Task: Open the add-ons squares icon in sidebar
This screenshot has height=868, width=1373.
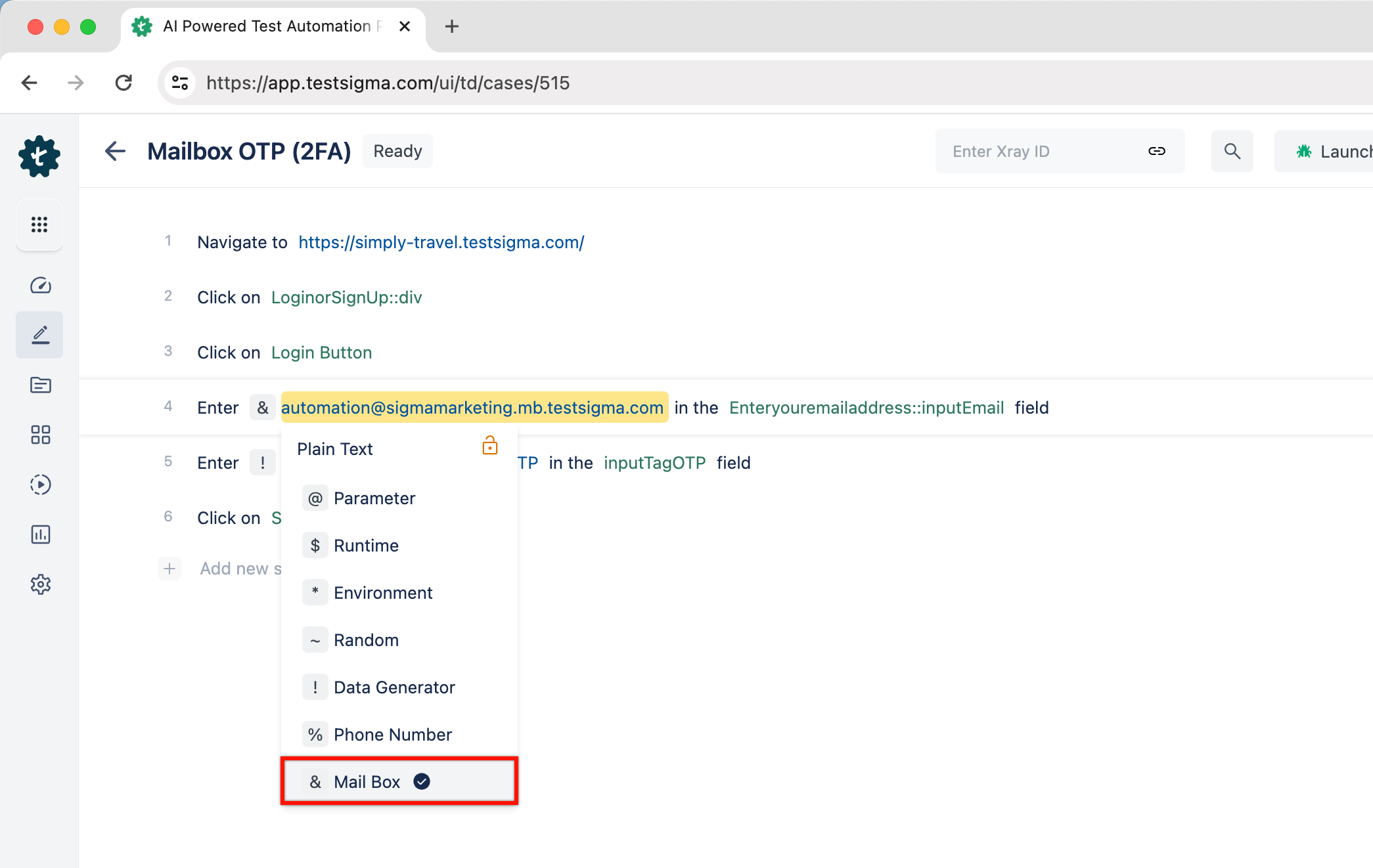Action: (40, 435)
